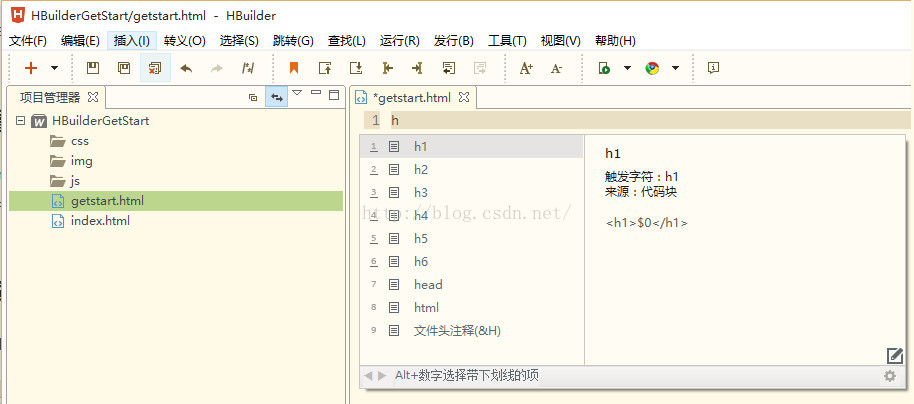The height and width of the screenshot is (404, 914).
Task: Open the 转义(O) menu
Action: pyautogui.click(x=185, y=41)
